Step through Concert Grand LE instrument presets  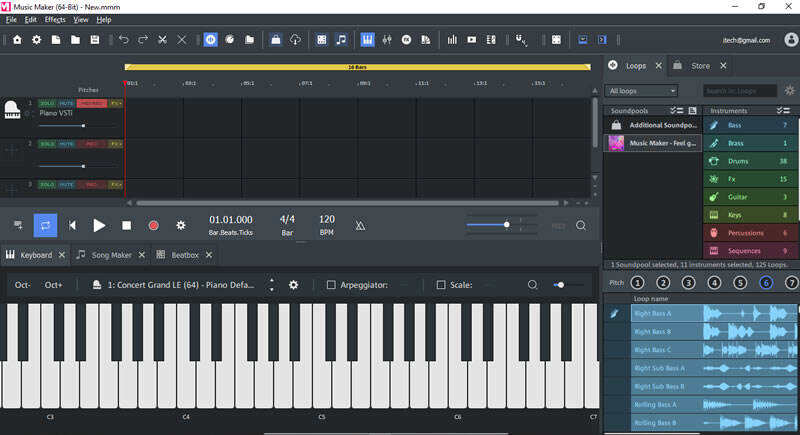(x=272, y=285)
